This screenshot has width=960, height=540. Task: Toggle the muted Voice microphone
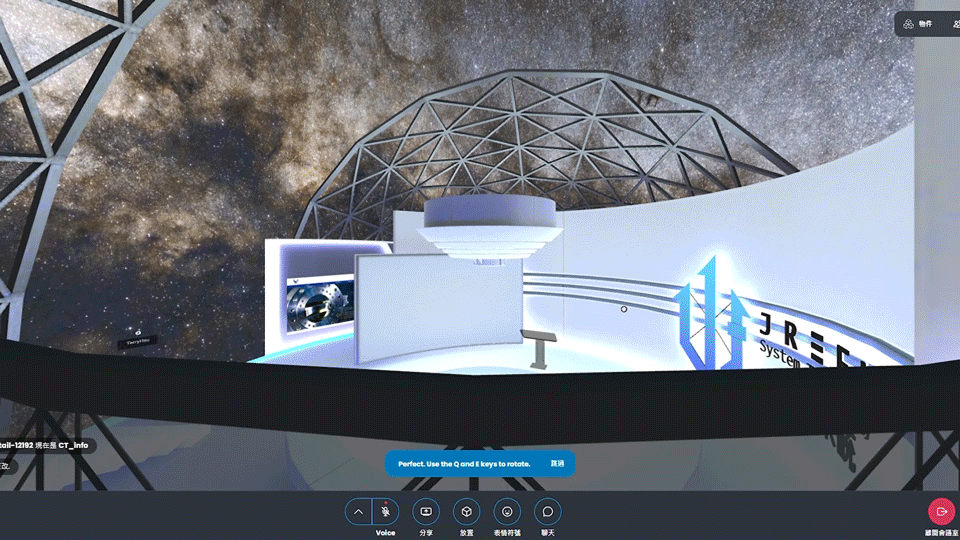[386, 511]
